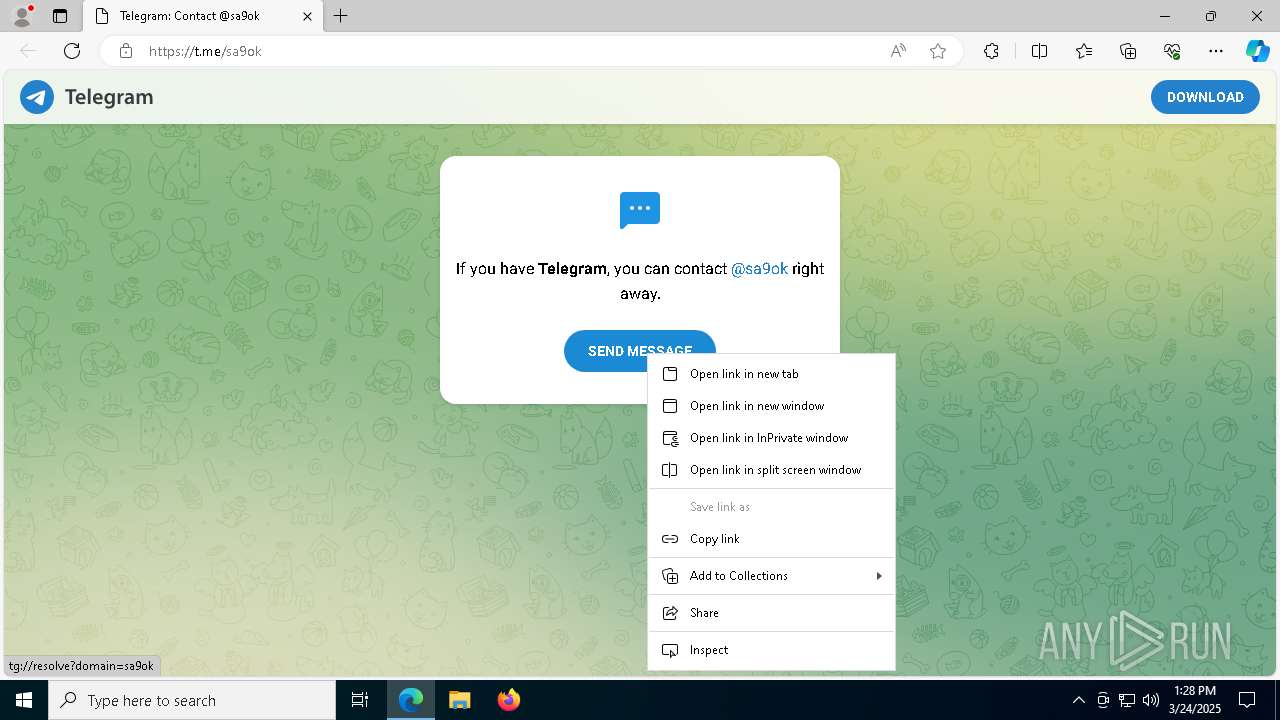Add this page to favorites star
The image size is (1280, 720).
[x=938, y=51]
